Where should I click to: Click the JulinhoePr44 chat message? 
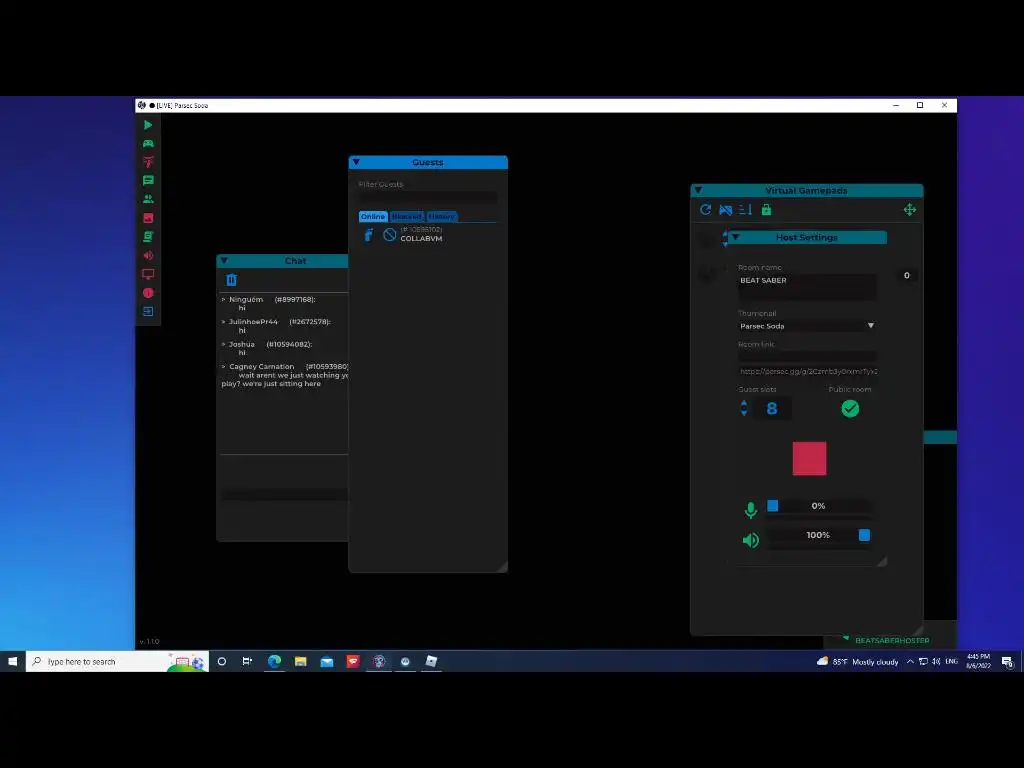[x=276, y=326]
